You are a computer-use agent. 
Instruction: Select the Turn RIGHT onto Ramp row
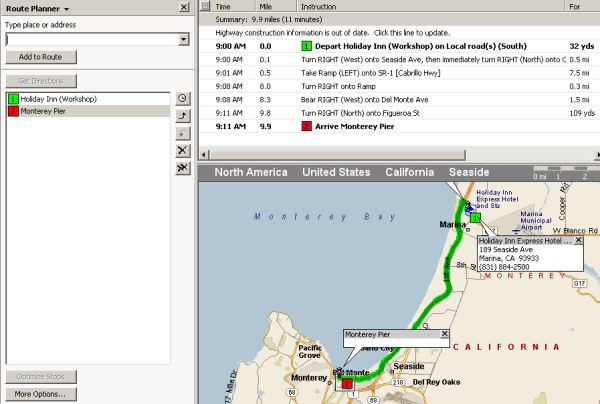(399, 86)
